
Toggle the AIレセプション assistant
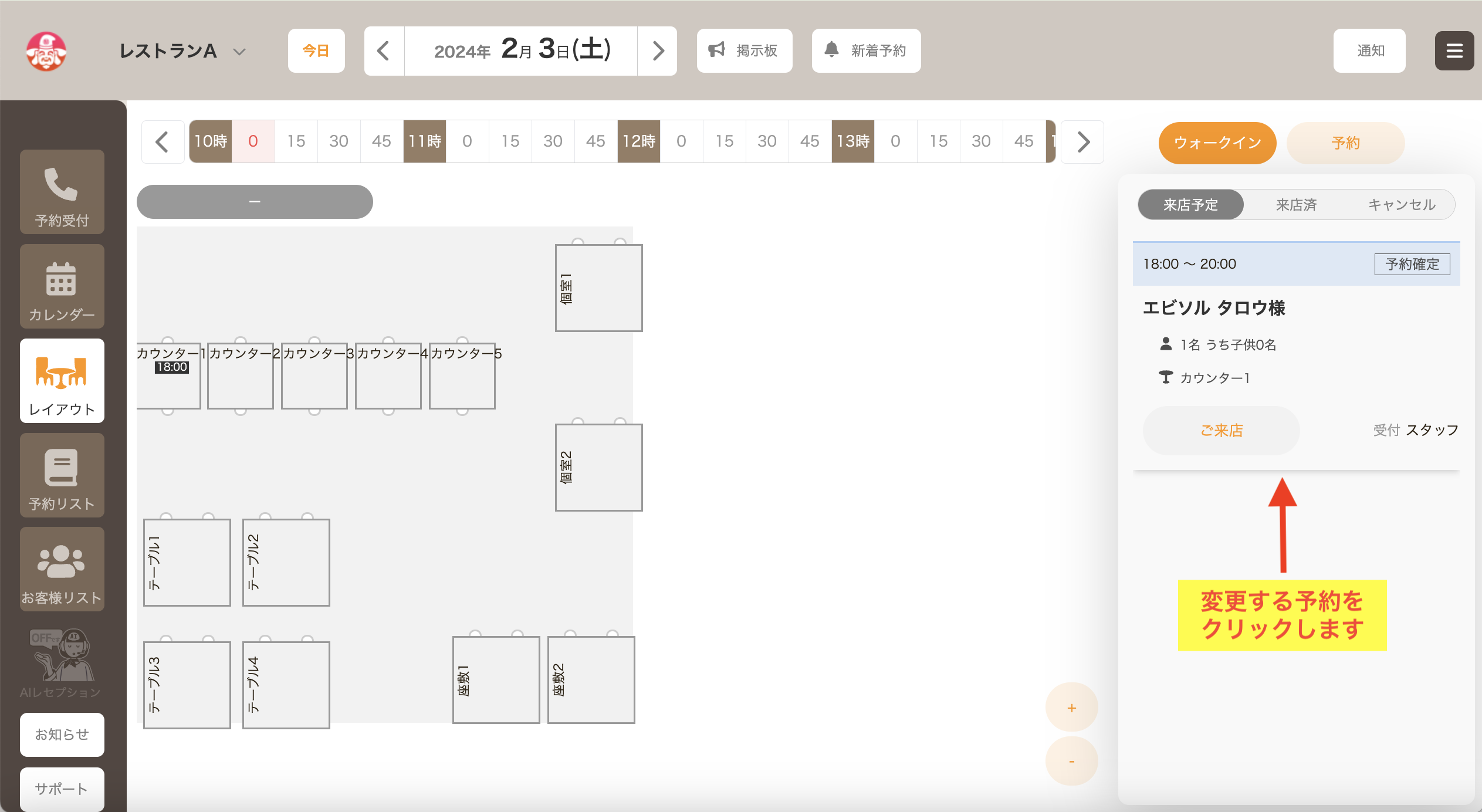point(61,663)
